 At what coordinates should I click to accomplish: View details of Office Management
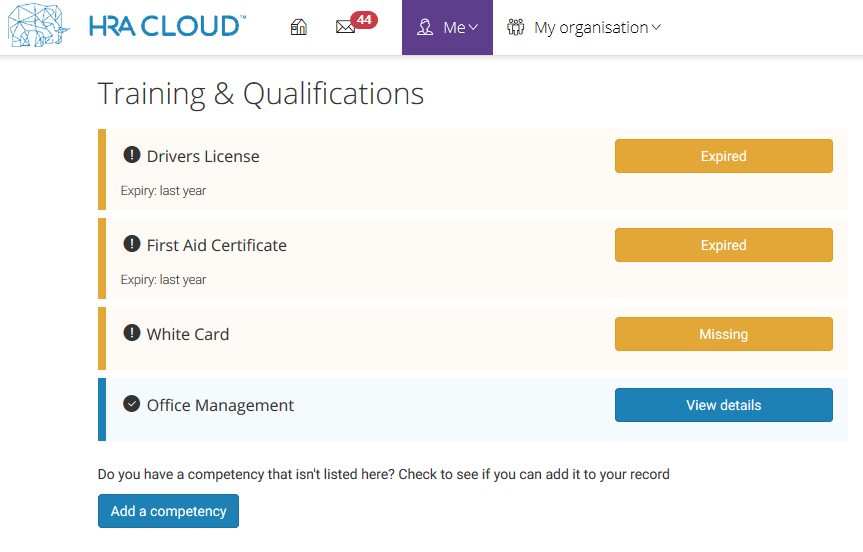[x=724, y=405]
